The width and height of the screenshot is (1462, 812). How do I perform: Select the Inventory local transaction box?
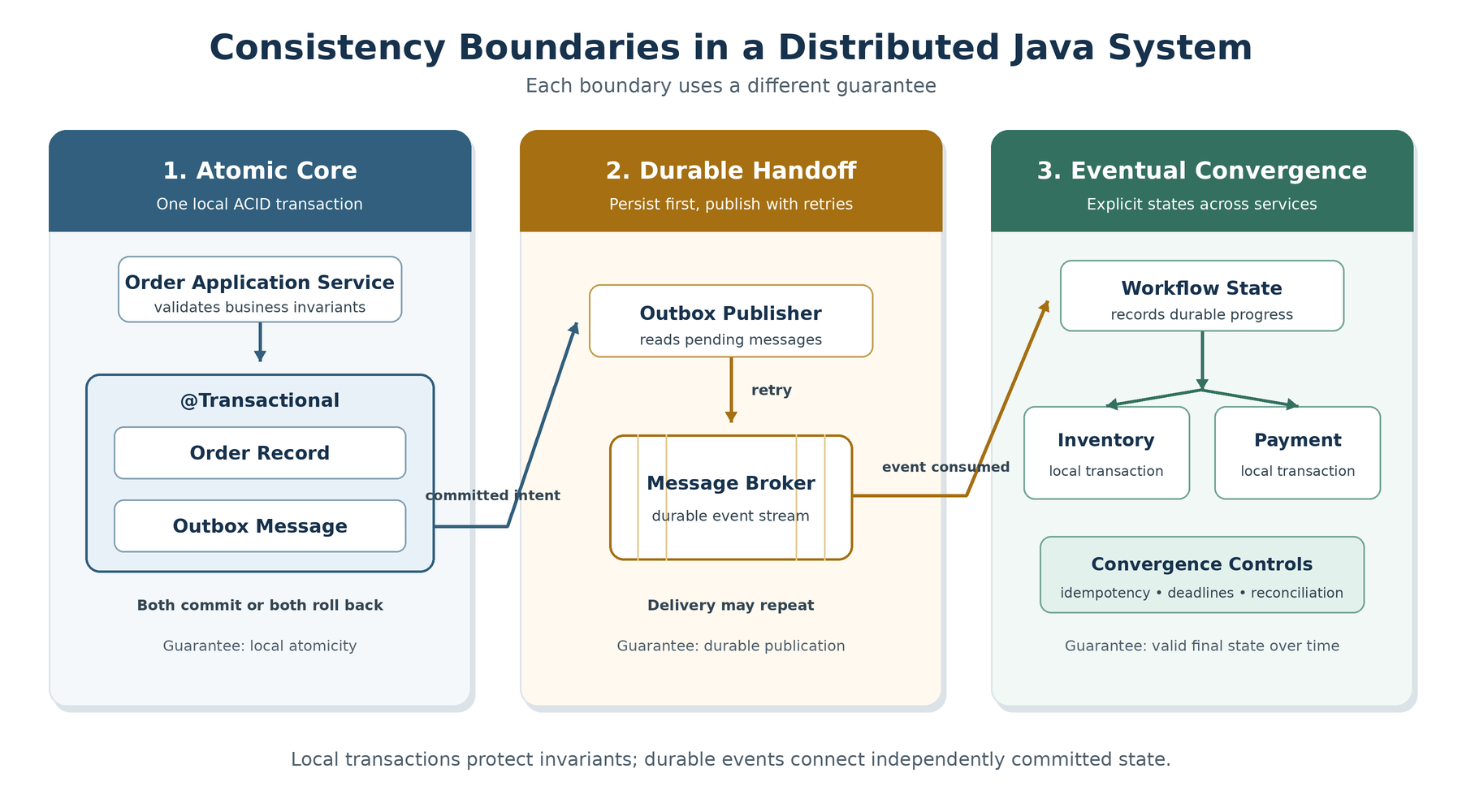1106,453
